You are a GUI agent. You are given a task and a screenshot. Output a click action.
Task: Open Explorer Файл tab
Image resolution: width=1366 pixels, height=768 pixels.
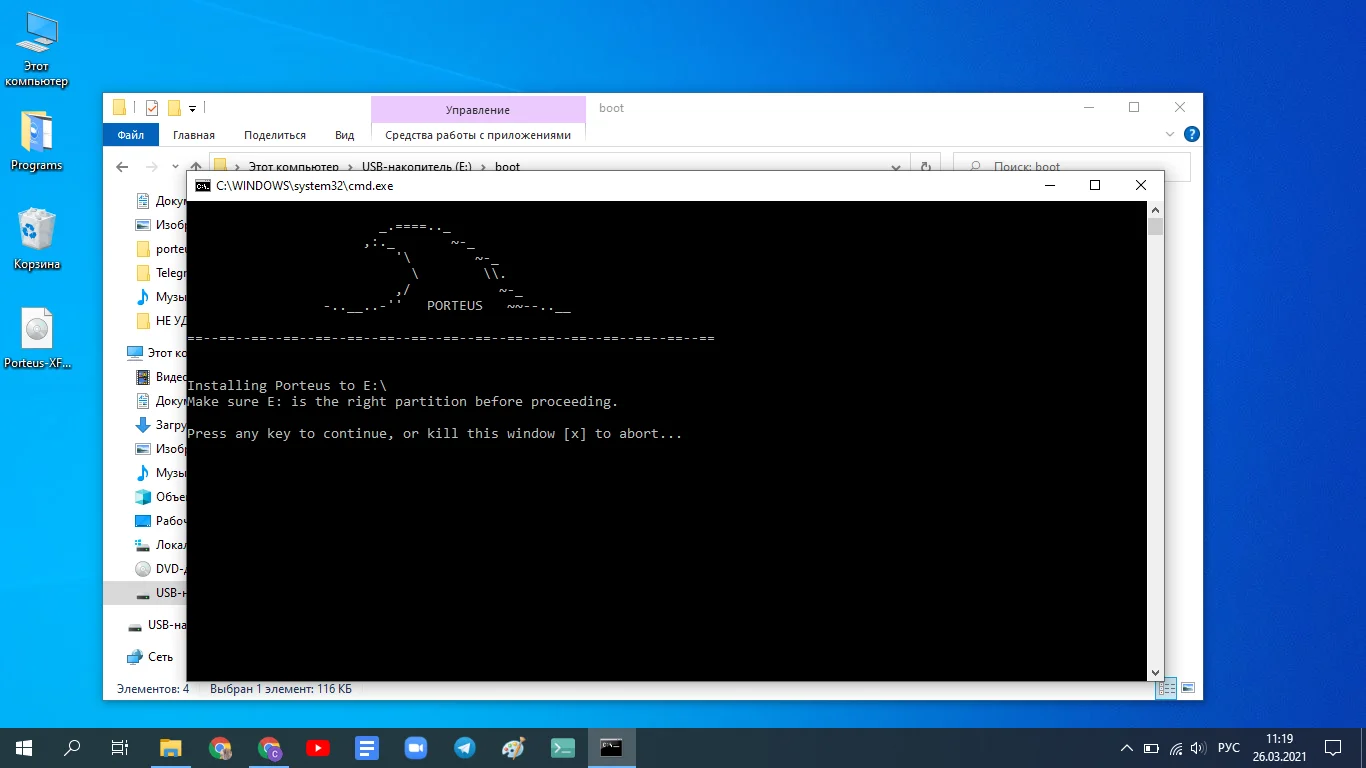(x=130, y=135)
